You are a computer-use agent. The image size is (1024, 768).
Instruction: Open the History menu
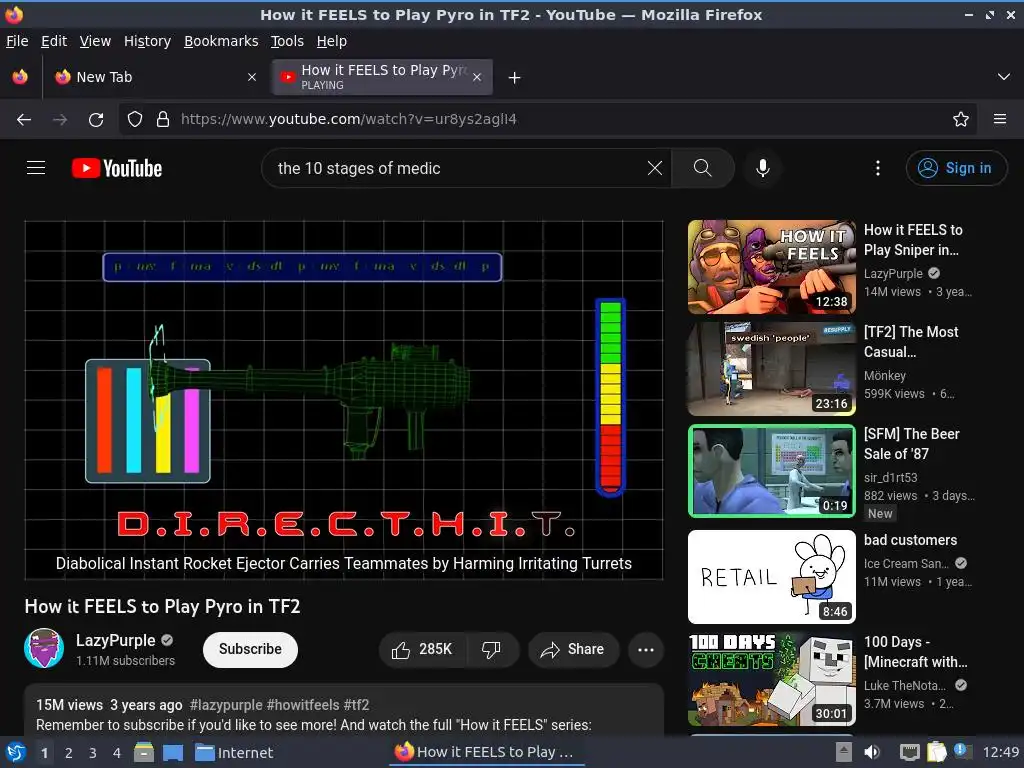coord(147,41)
